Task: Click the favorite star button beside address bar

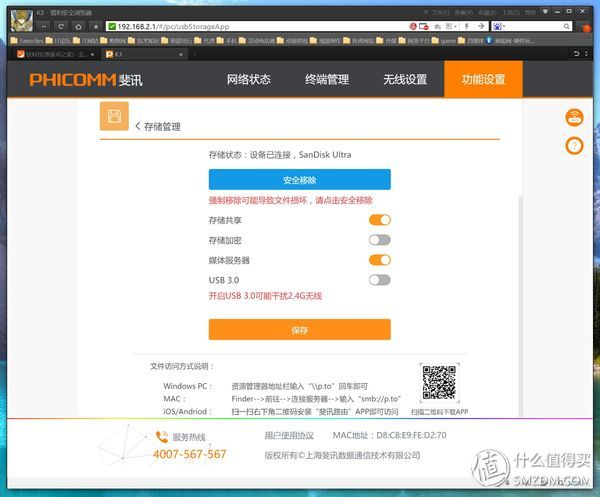Action: 96,26
